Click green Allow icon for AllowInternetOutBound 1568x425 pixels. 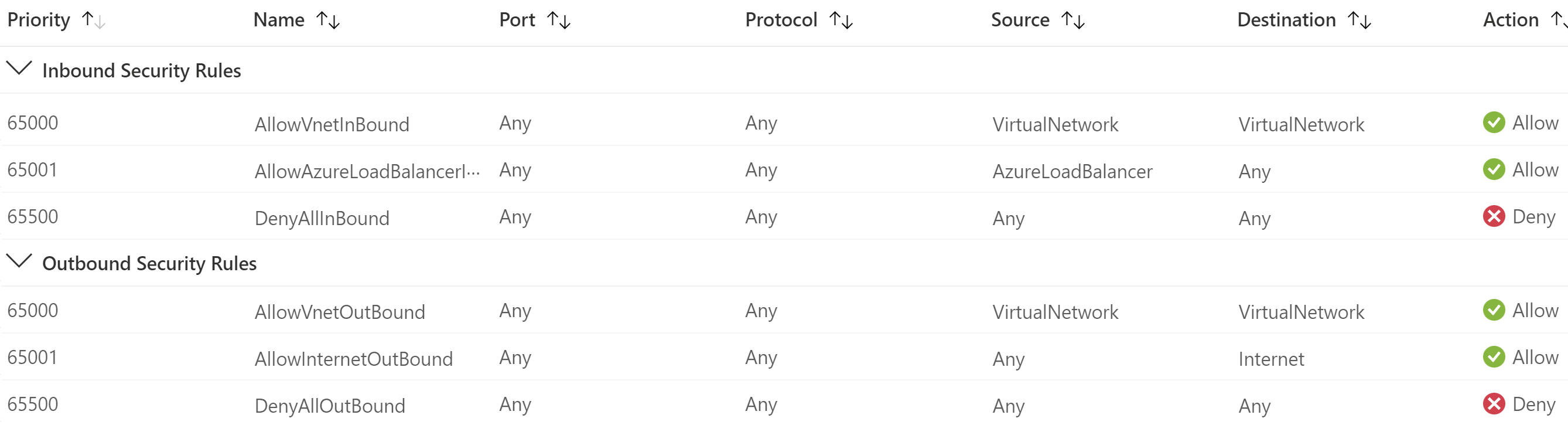[1494, 358]
